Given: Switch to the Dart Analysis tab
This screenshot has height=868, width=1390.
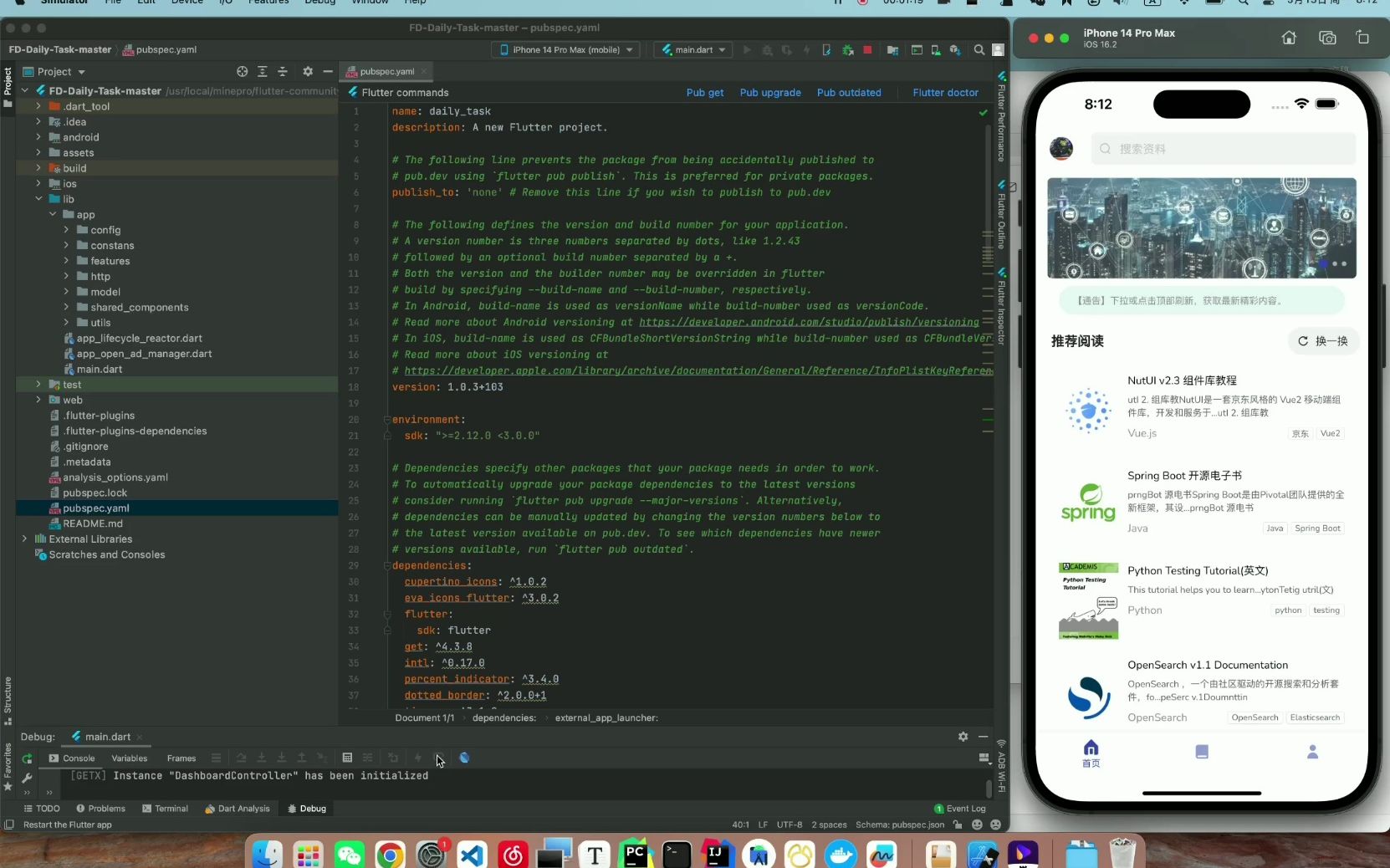Looking at the screenshot, I should pos(238,809).
